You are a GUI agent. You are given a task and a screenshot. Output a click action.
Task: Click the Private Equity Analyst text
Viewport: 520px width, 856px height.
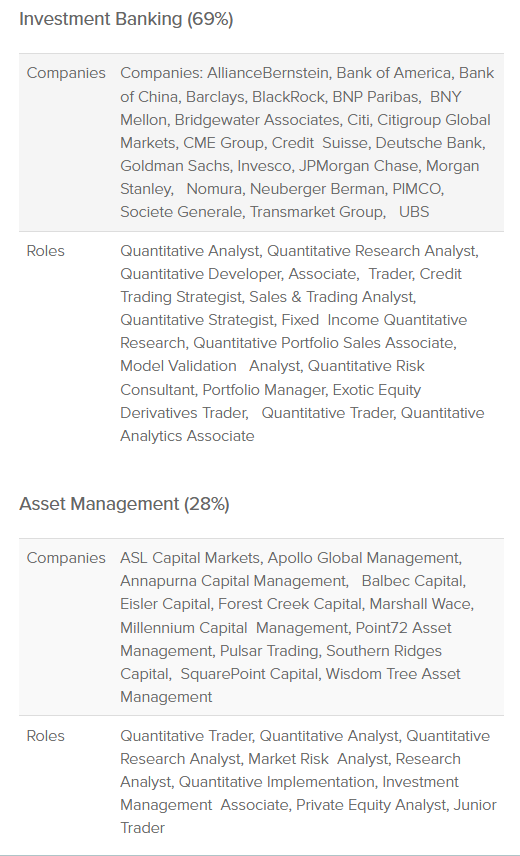tap(371, 805)
